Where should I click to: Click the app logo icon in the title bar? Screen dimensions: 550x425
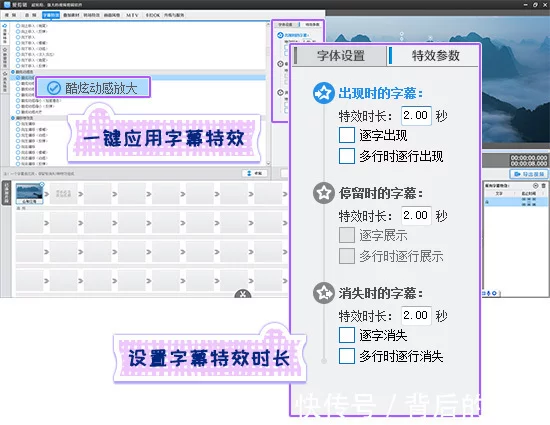[7, 5]
